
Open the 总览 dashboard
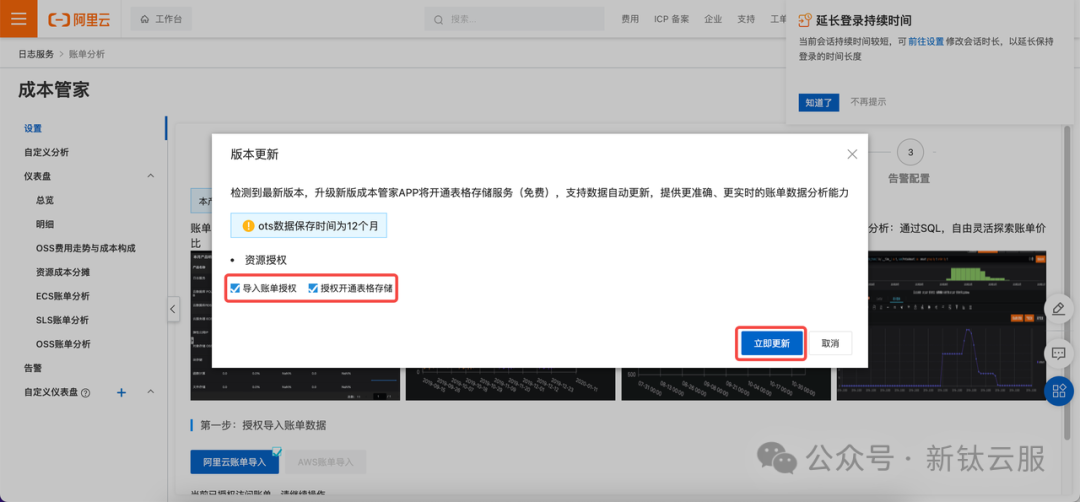click(x=45, y=200)
